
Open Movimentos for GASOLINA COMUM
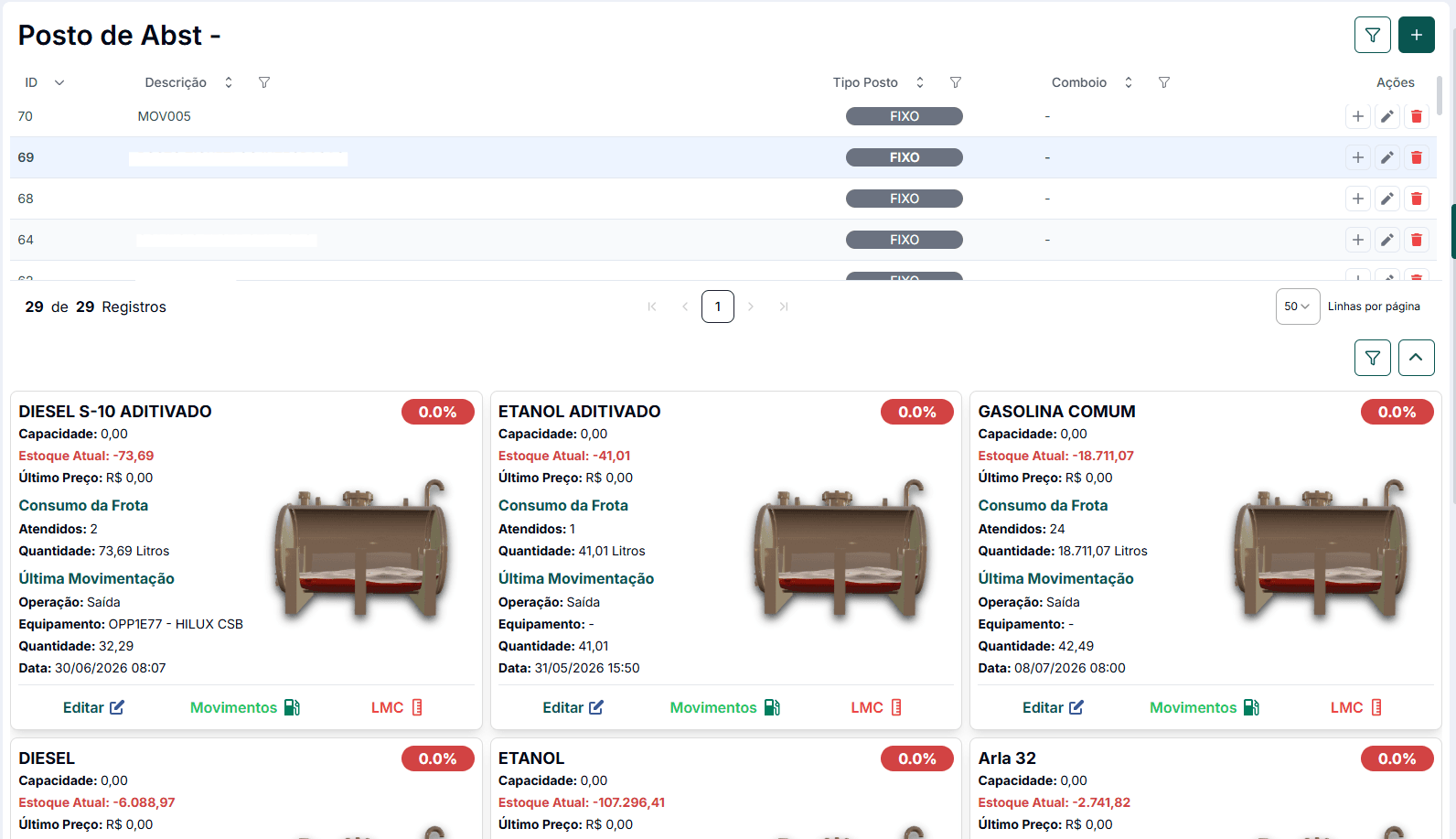click(1204, 707)
